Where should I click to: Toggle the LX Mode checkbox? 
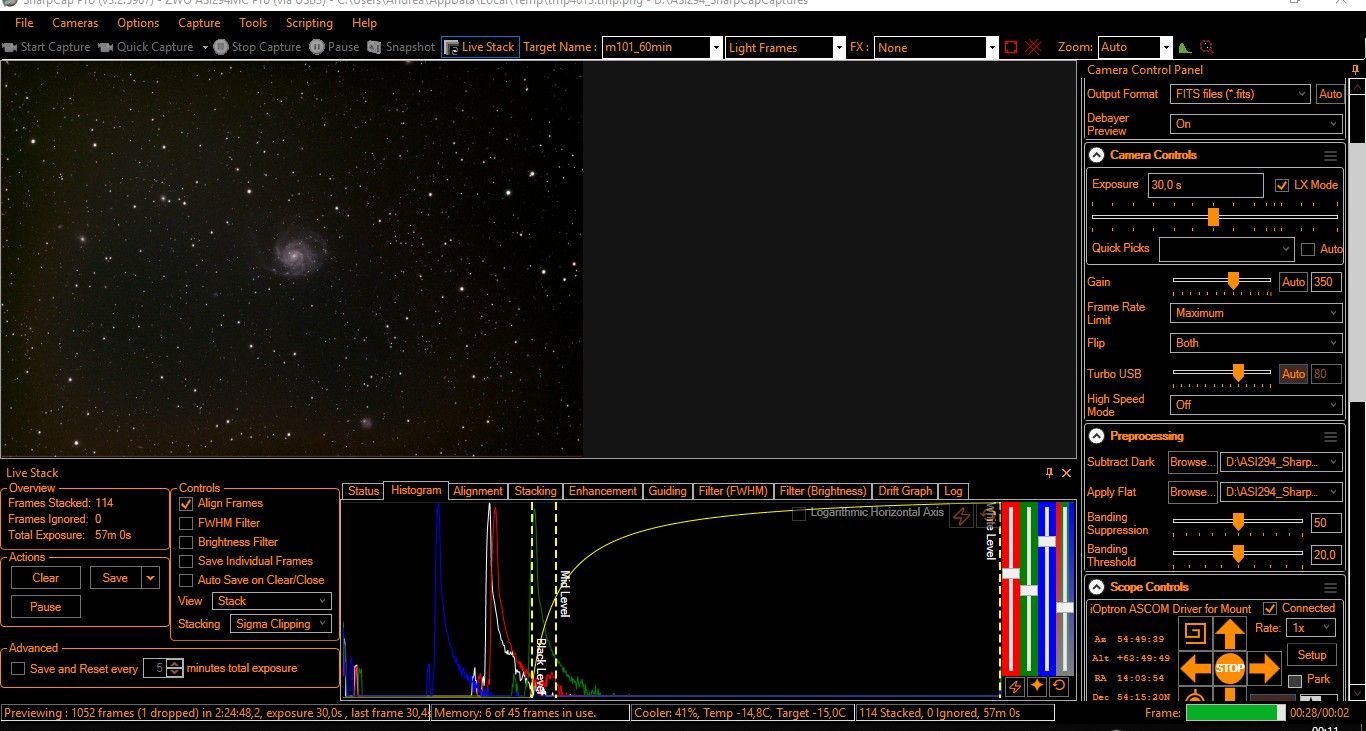pos(1282,185)
